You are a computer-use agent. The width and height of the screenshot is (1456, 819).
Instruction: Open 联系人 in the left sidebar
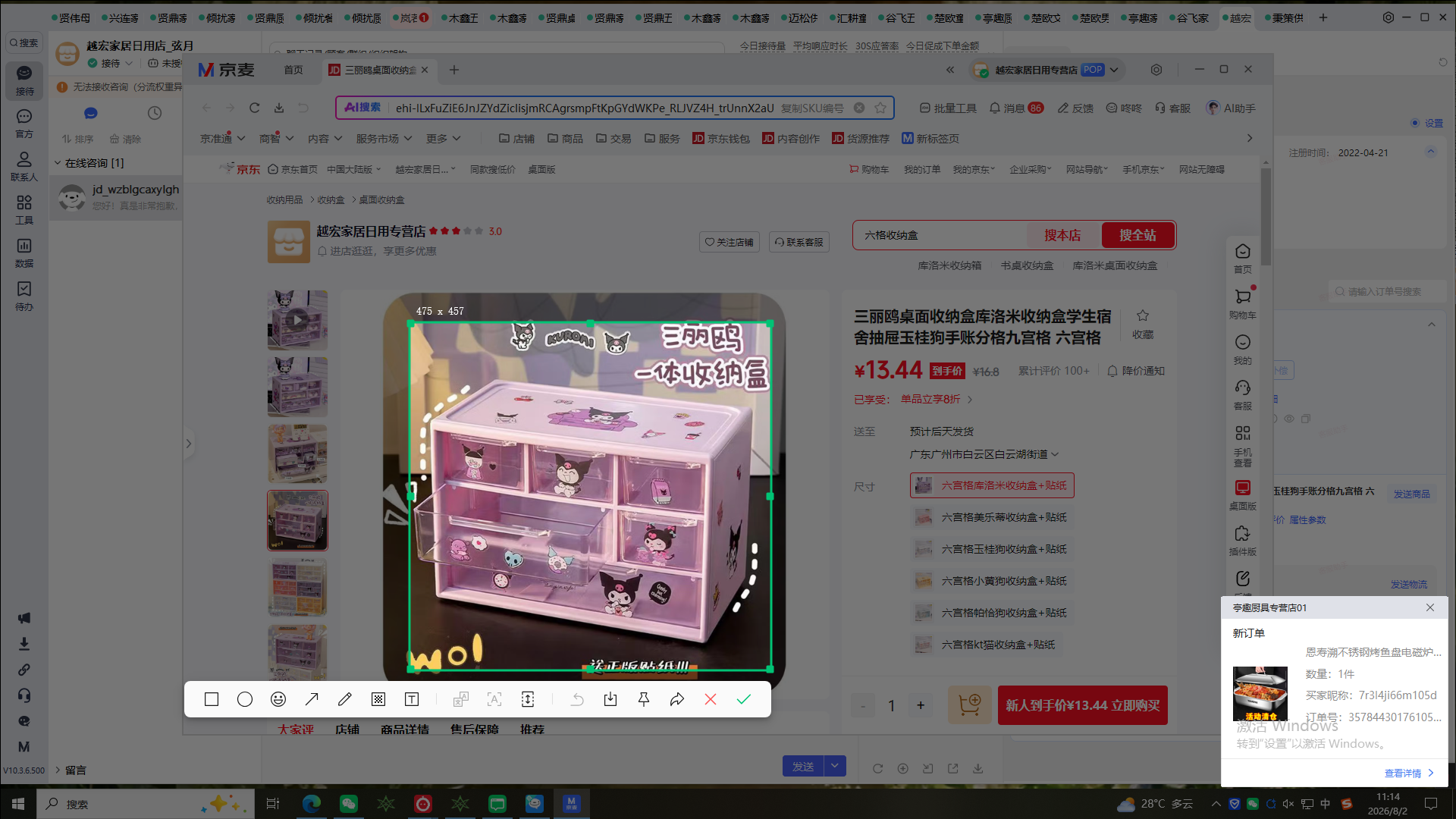tap(24, 166)
